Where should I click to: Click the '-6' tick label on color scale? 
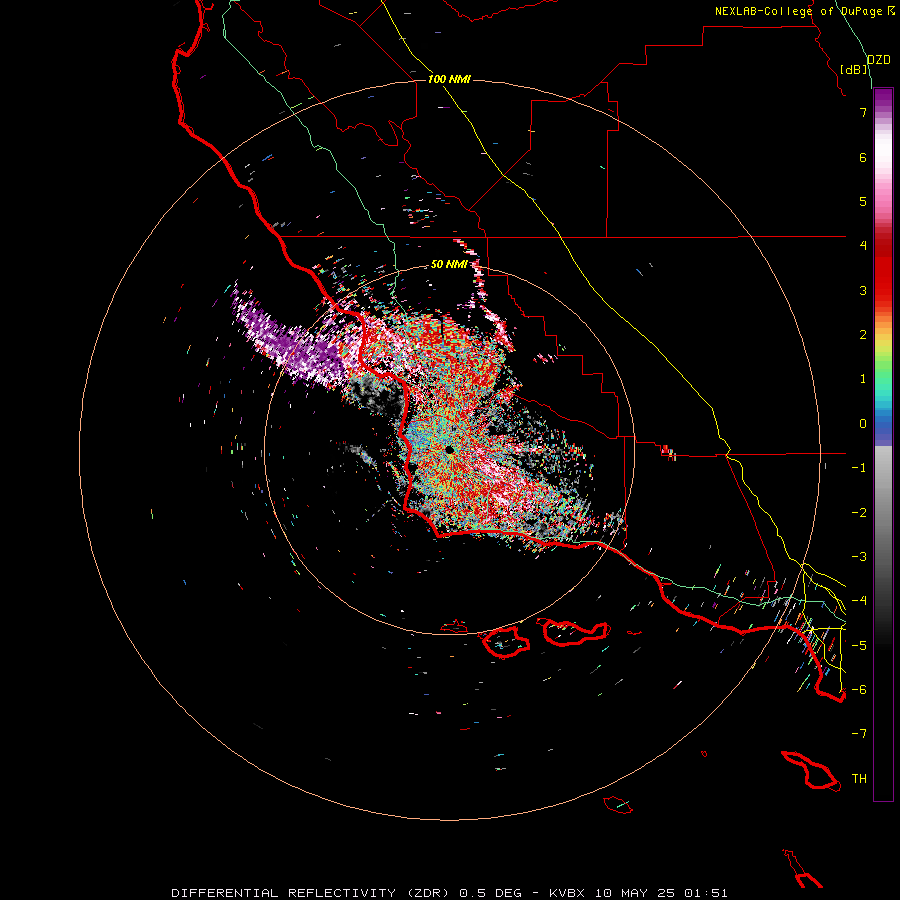click(859, 690)
